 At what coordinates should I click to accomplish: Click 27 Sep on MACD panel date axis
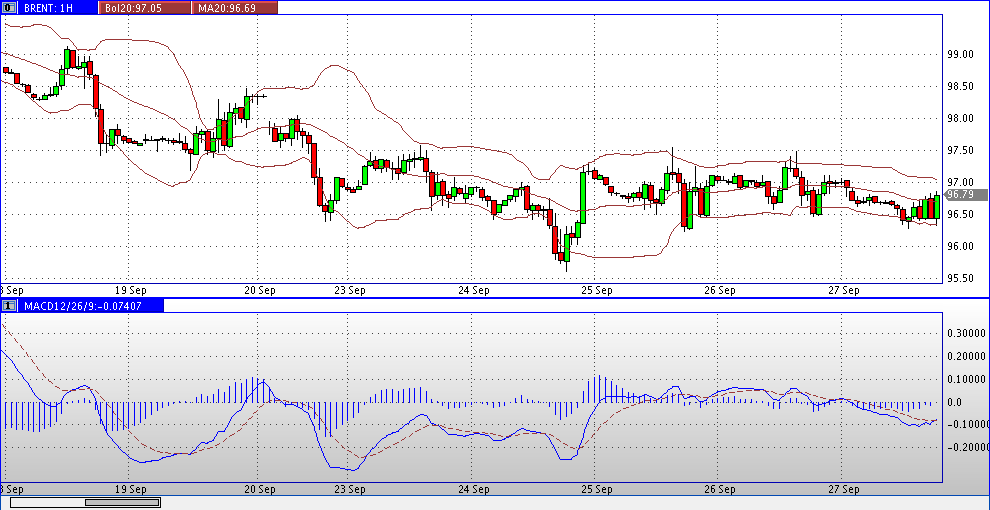coord(845,489)
